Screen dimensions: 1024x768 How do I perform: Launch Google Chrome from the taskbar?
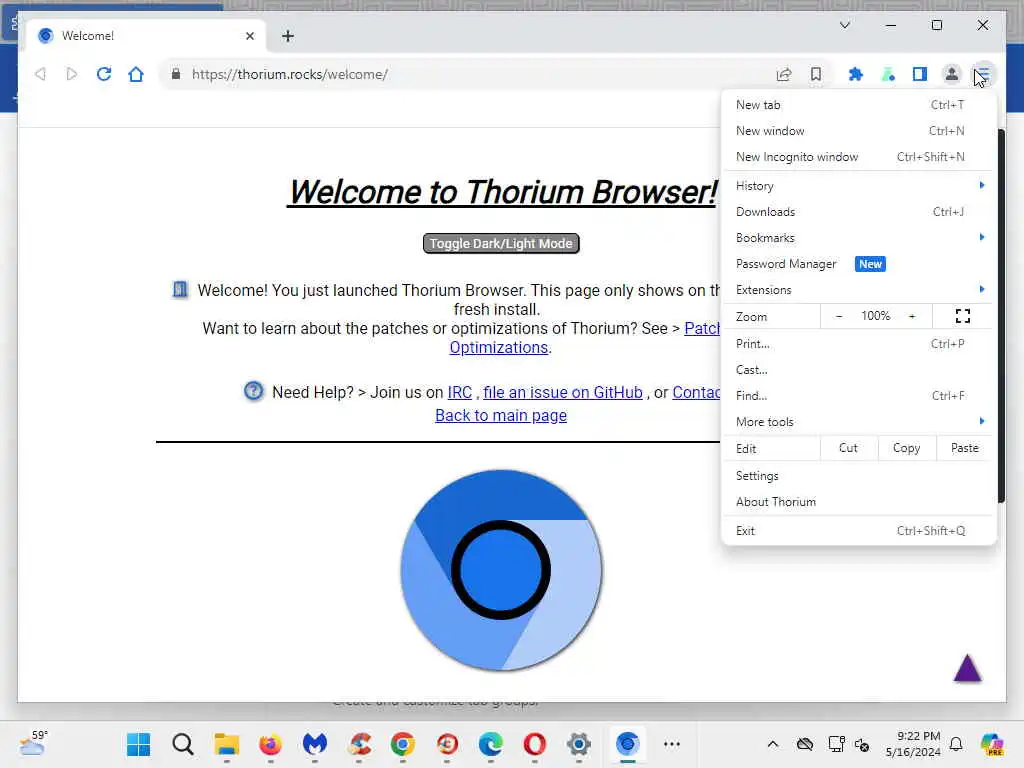[403, 744]
